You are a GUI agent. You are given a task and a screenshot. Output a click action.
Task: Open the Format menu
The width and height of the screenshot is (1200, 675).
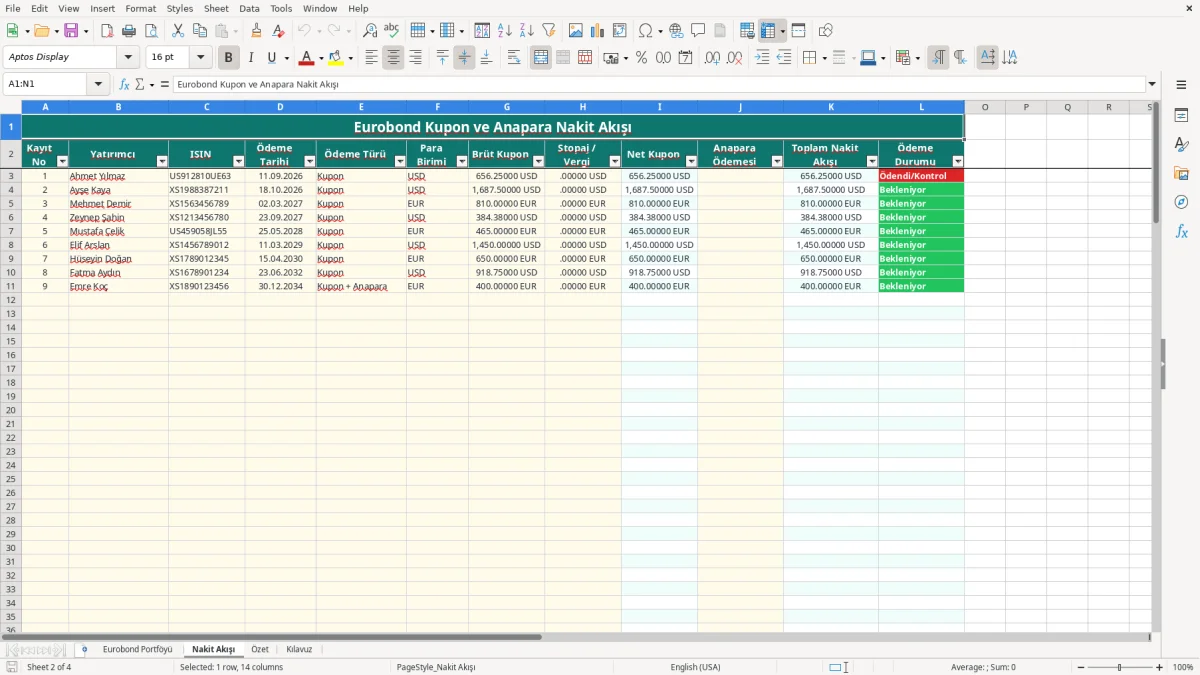pyautogui.click(x=141, y=8)
